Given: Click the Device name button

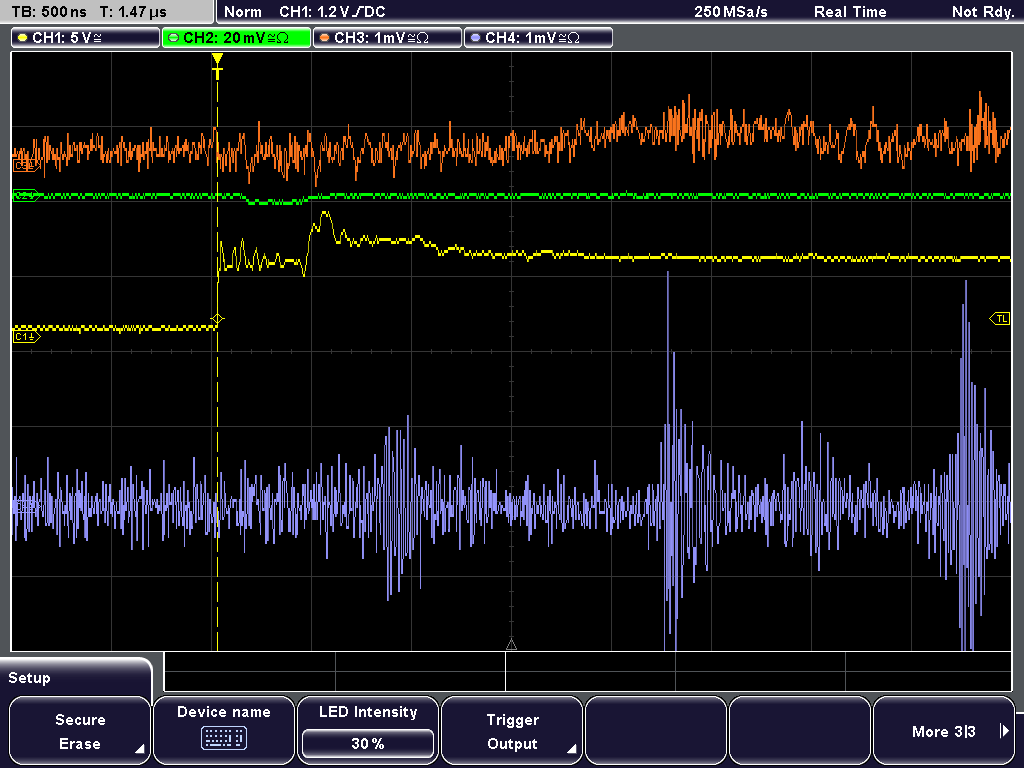Looking at the screenshot, I should (223, 731).
